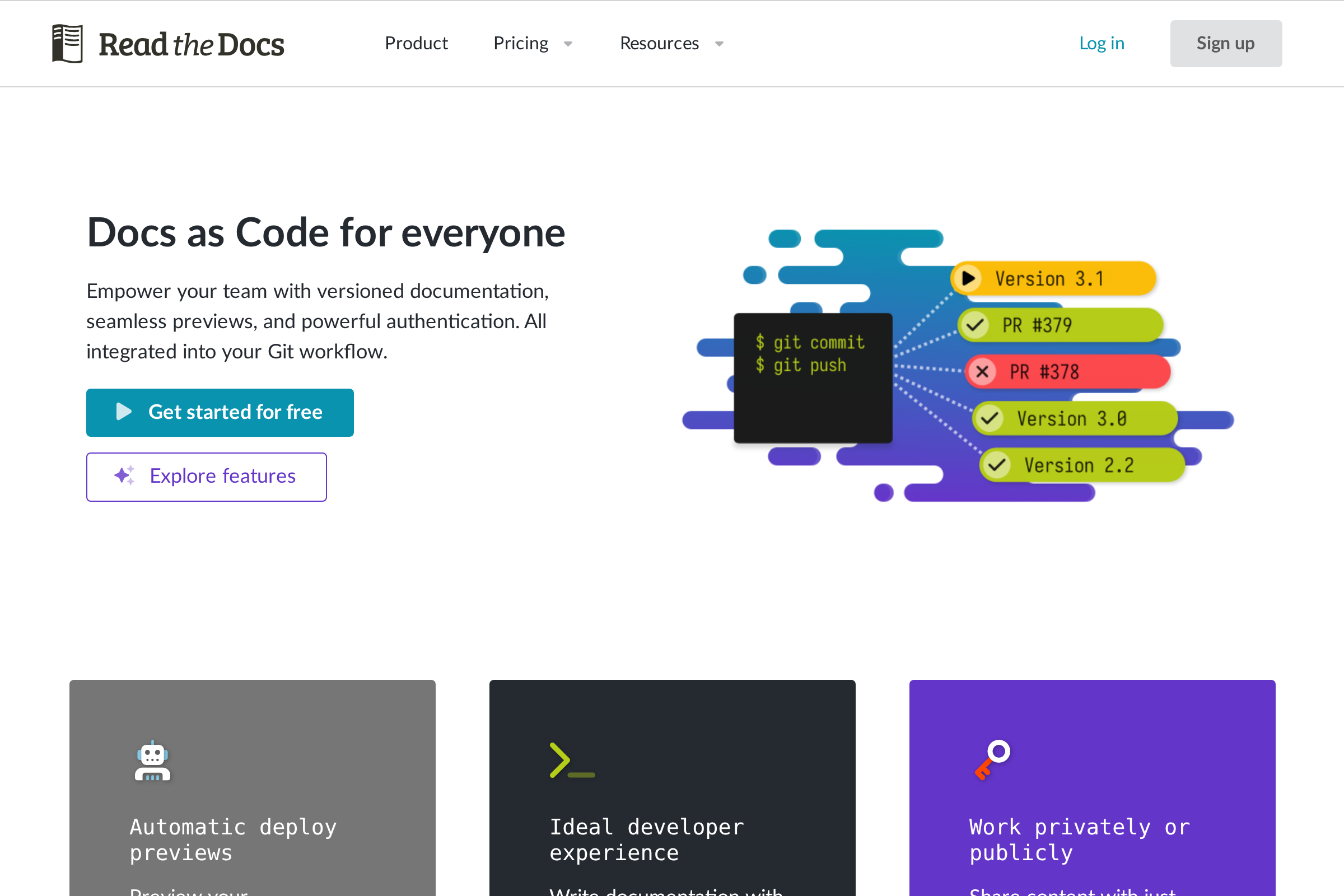Click the robot icon on deploy previews card
Viewport: 1344px width, 896px height.
(151, 760)
